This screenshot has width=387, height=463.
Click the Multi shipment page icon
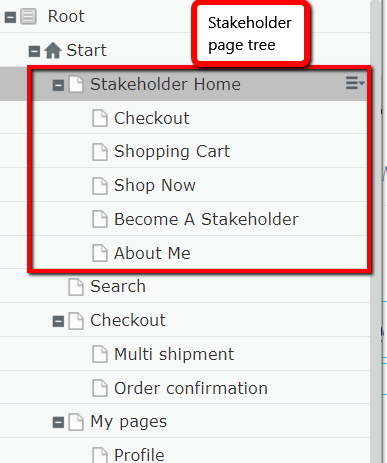coord(100,354)
